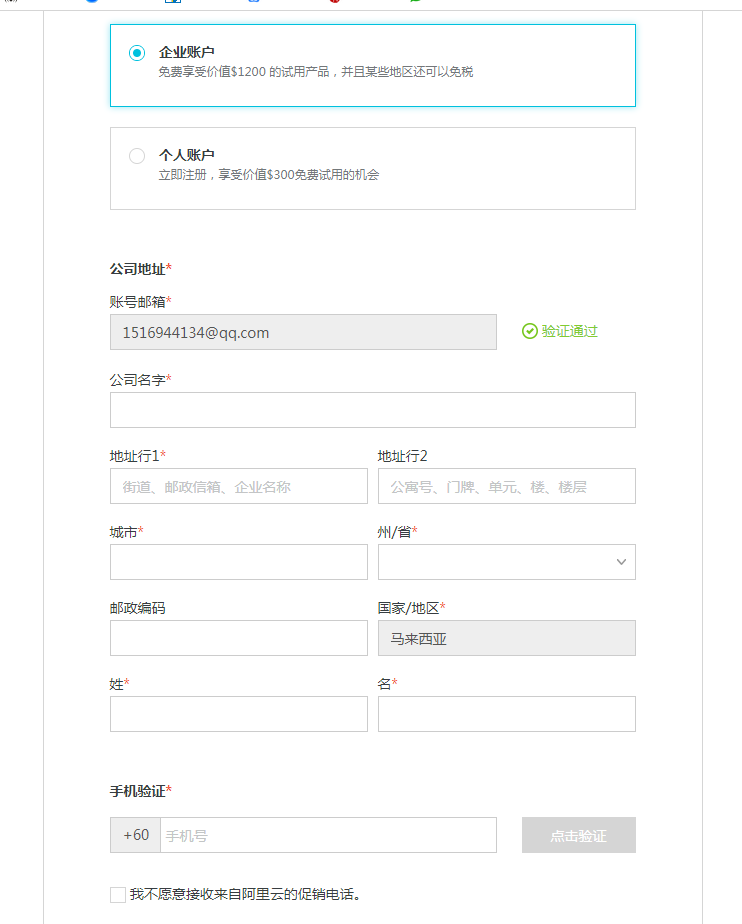
Task: Focus the 公司名字 input field
Action: click(x=372, y=410)
